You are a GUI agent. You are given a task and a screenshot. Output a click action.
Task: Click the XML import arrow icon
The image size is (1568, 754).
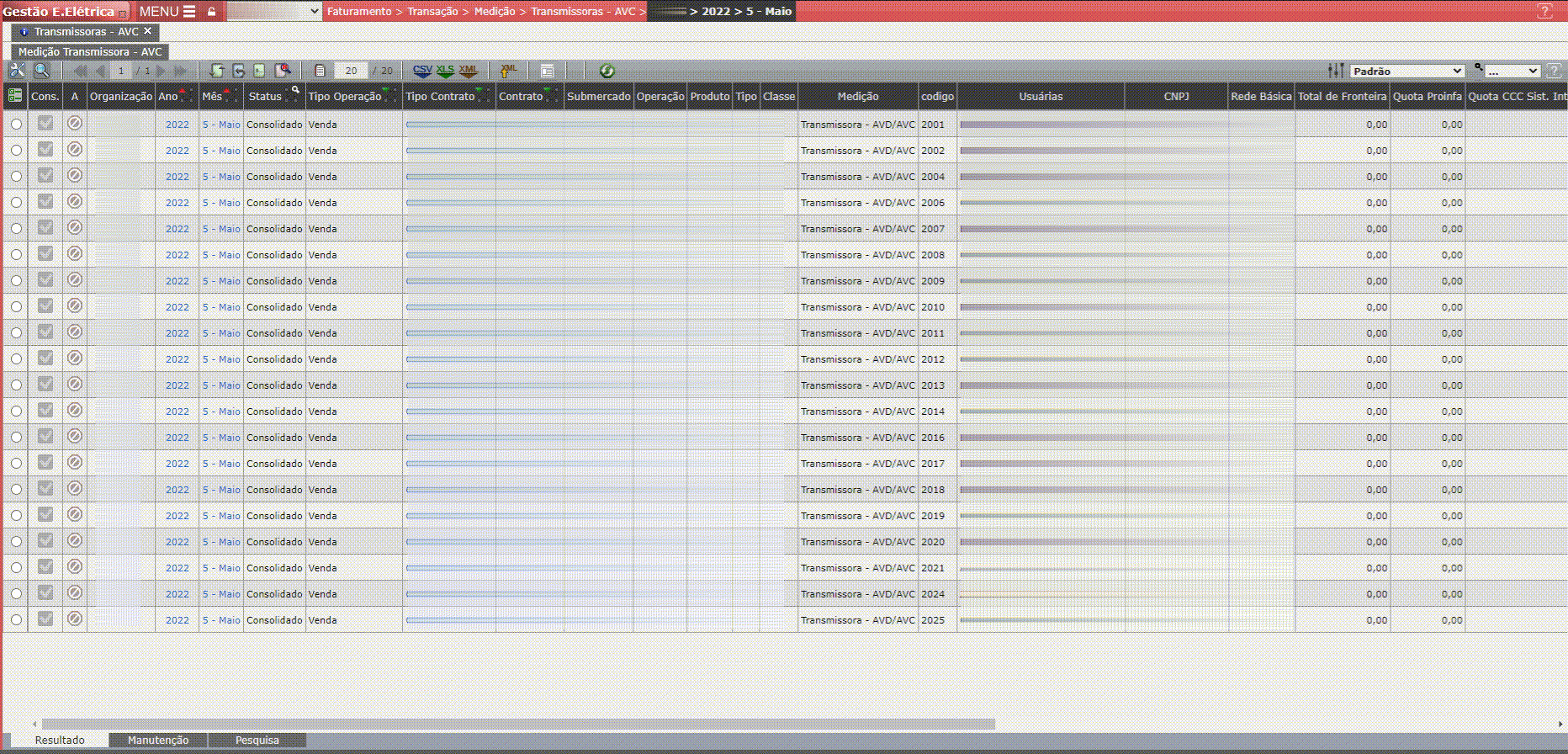click(x=508, y=71)
